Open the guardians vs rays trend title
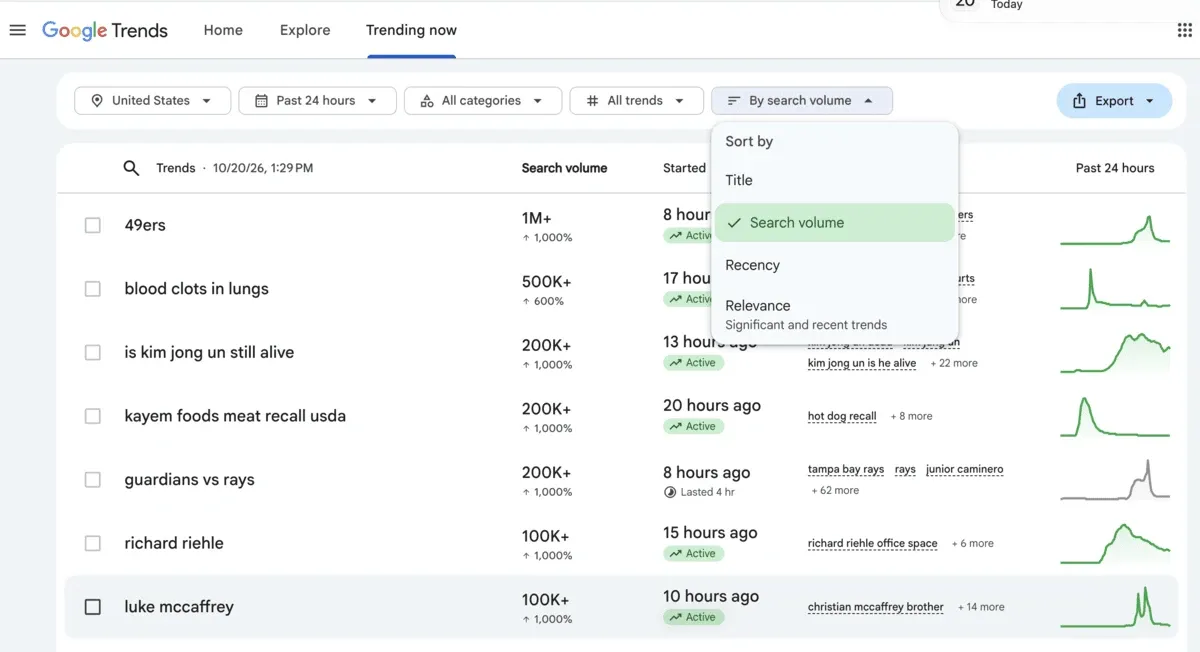The width and height of the screenshot is (1200, 652). click(189, 480)
